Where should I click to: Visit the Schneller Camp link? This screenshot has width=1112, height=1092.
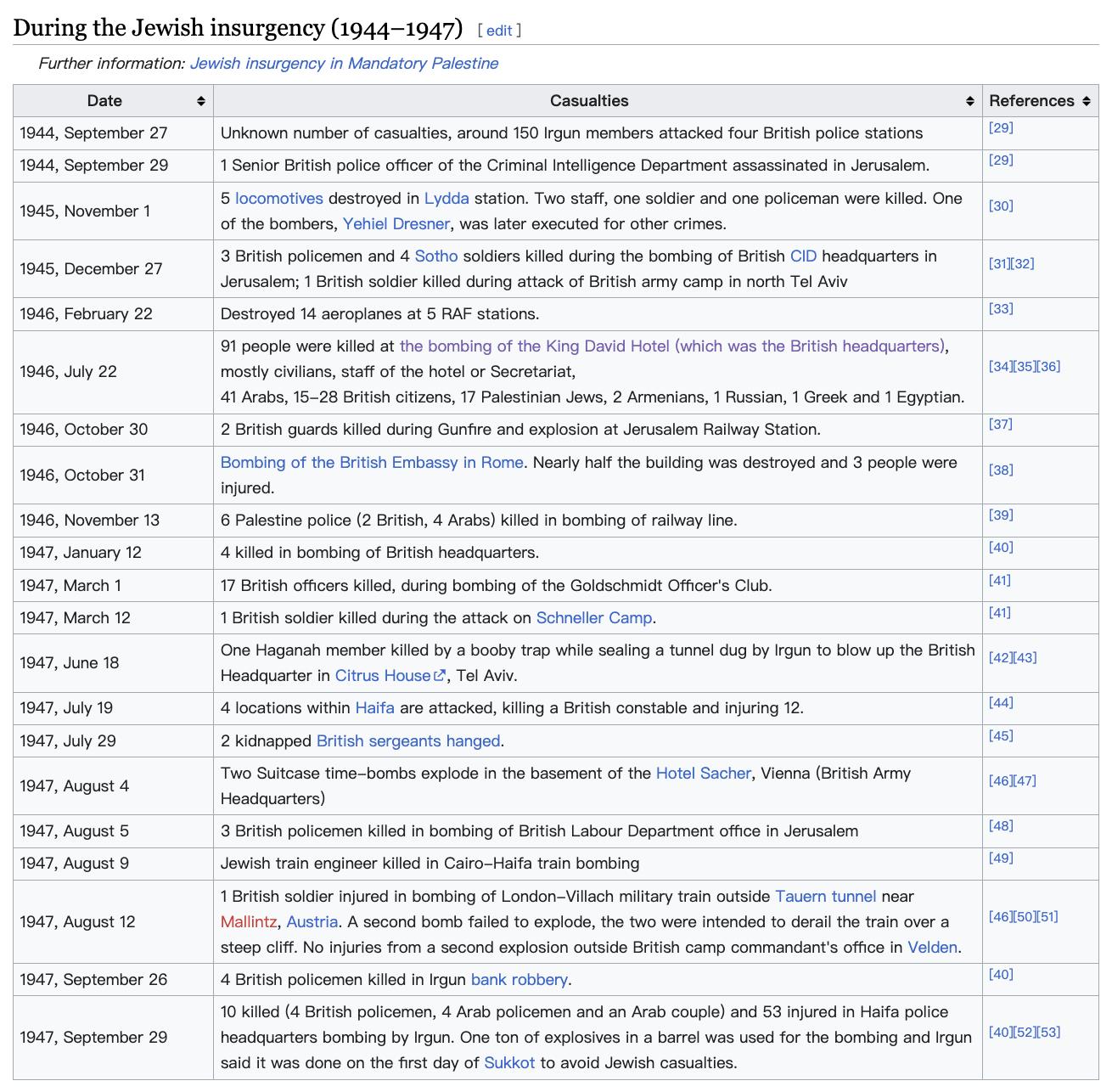click(594, 618)
